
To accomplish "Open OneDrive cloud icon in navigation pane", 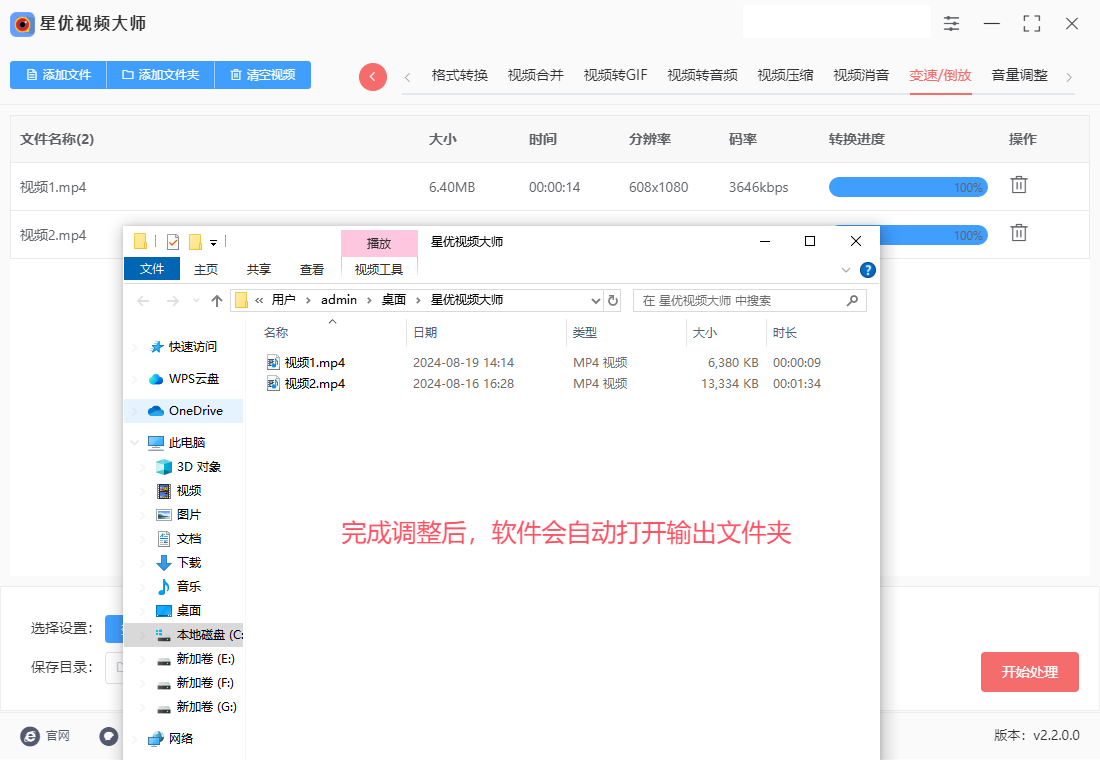I will click(x=156, y=411).
